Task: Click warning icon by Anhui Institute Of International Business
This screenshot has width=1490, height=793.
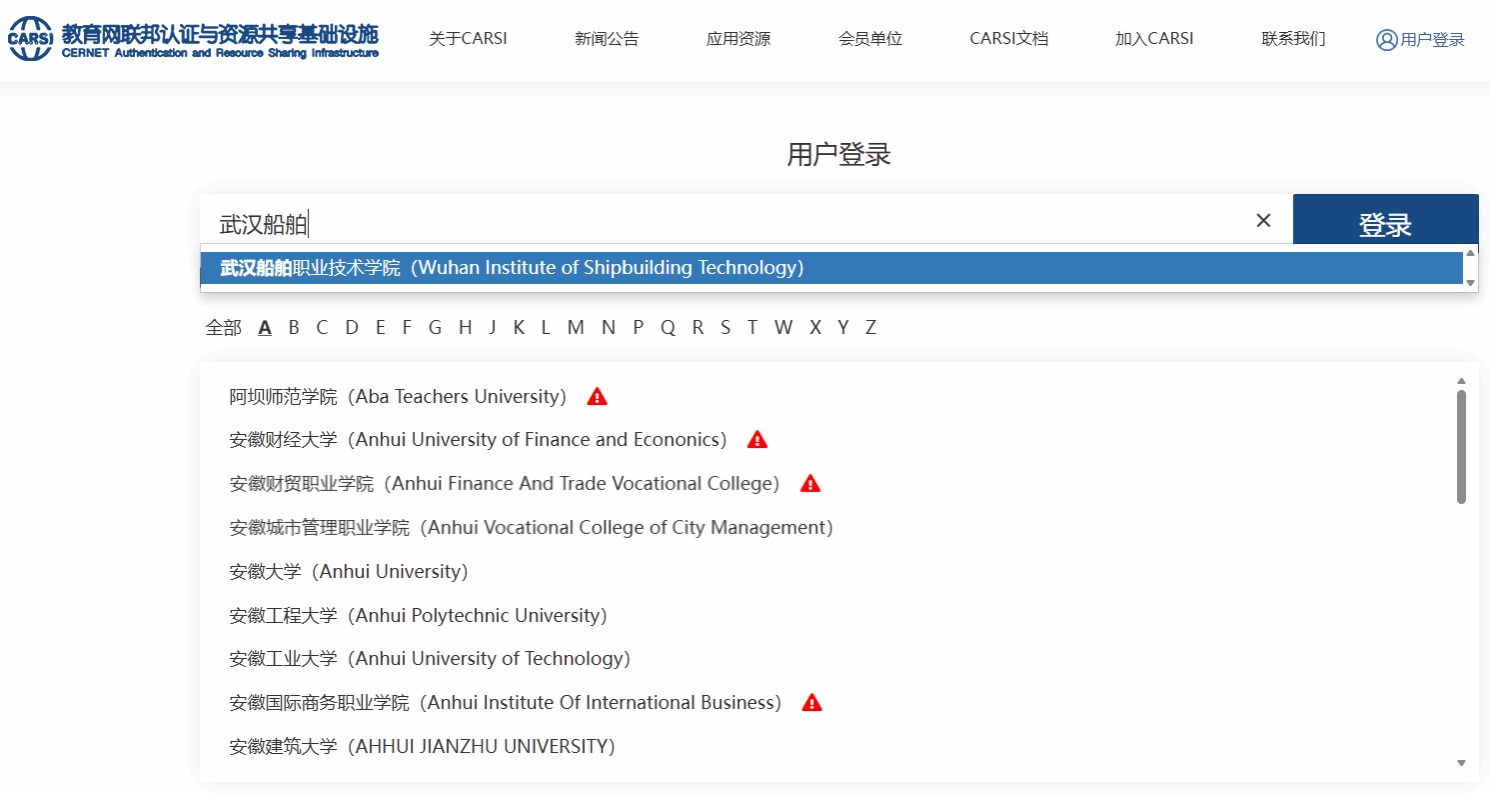Action: coord(812,703)
